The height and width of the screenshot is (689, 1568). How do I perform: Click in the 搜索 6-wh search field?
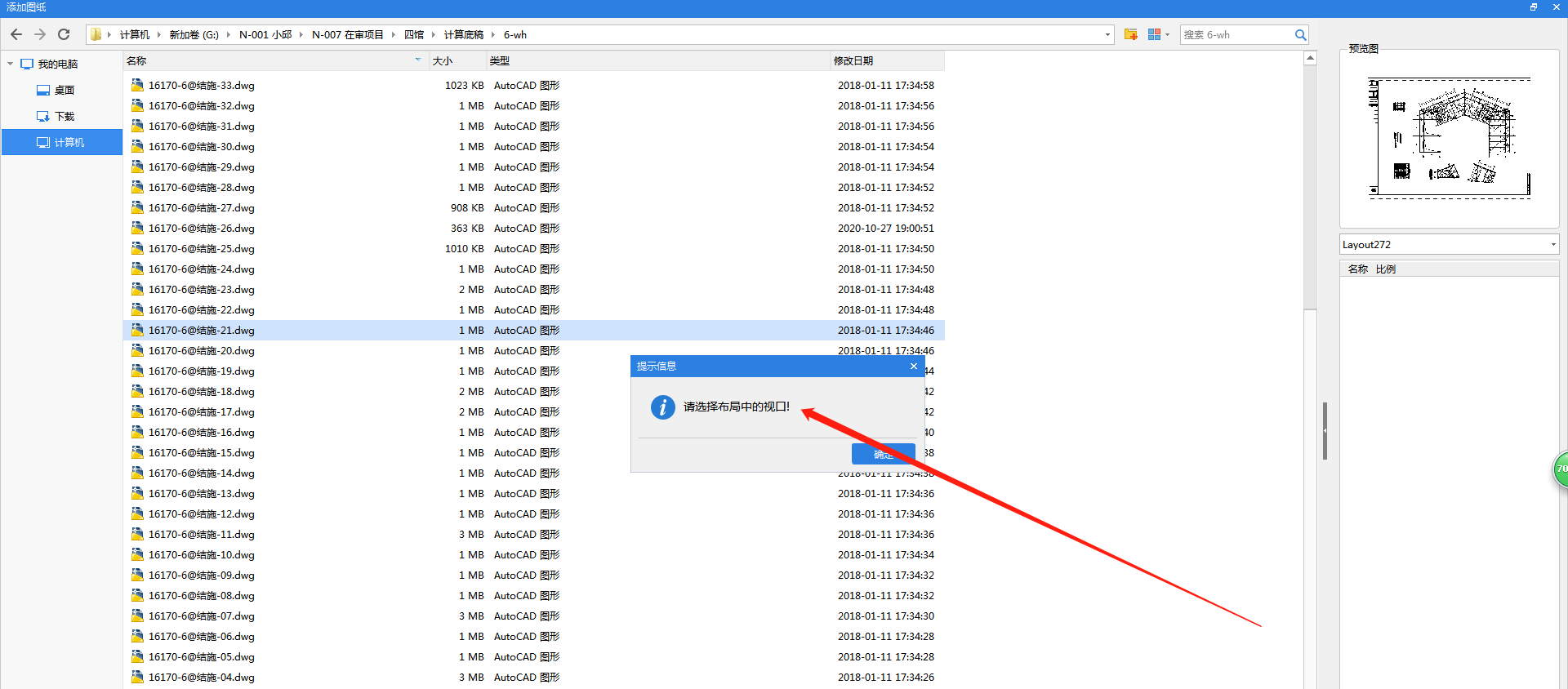1236,35
